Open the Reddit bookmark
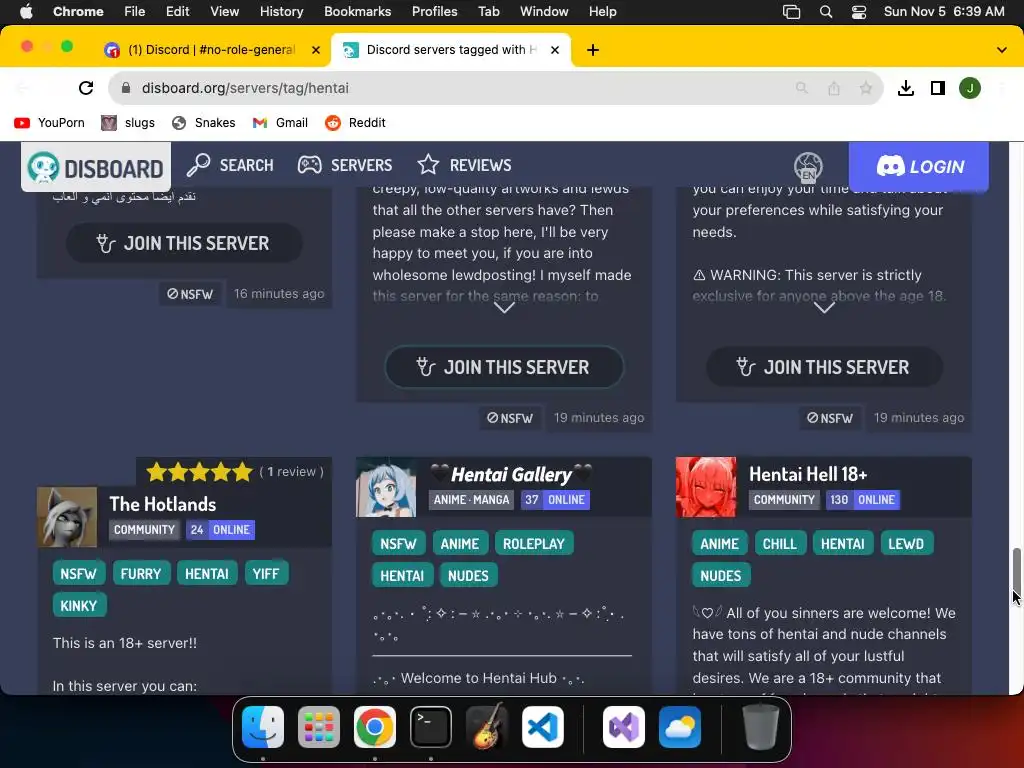 (x=355, y=123)
